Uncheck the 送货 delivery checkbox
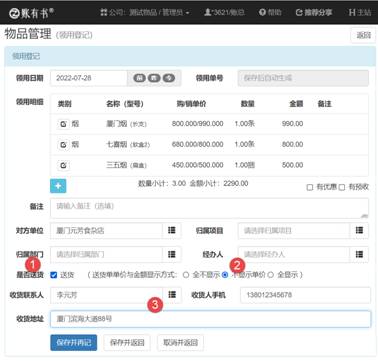The image size is (378, 361). (x=54, y=275)
